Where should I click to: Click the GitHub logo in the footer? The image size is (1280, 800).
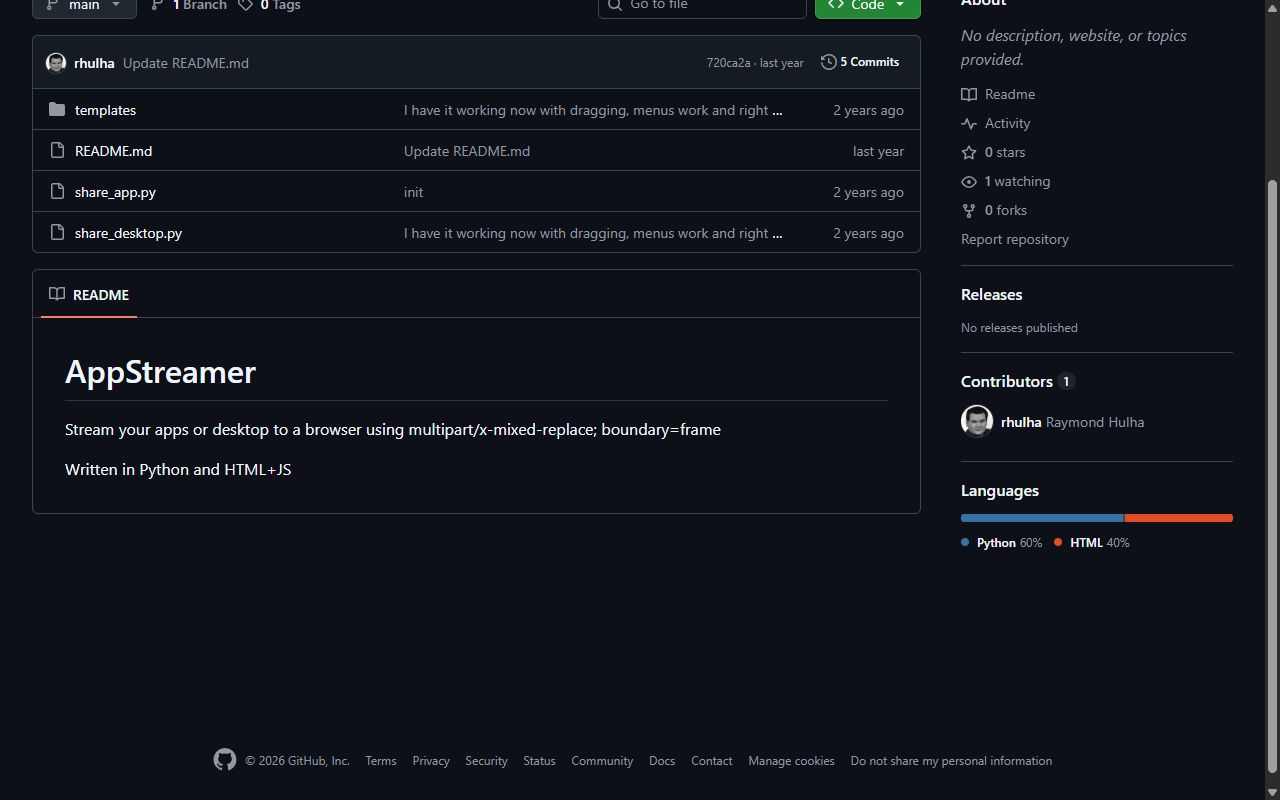[x=225, y=760]
